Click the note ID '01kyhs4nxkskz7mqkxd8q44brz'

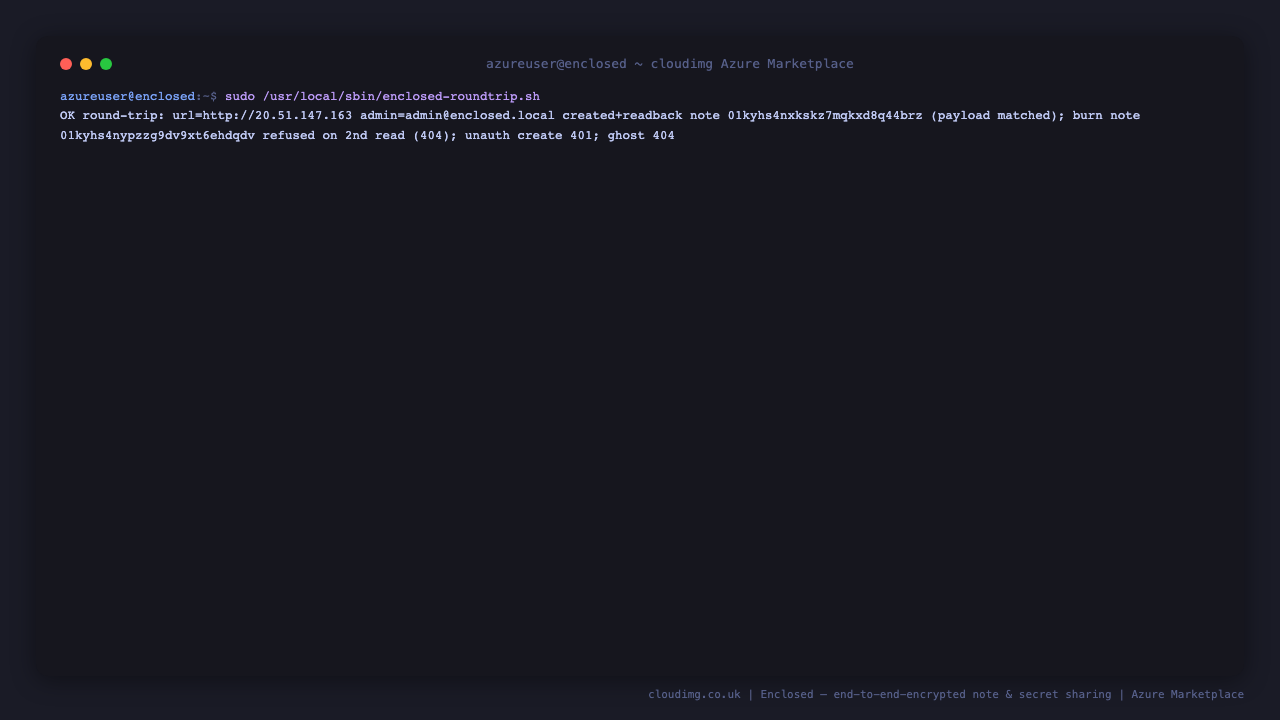coord(825,116)
